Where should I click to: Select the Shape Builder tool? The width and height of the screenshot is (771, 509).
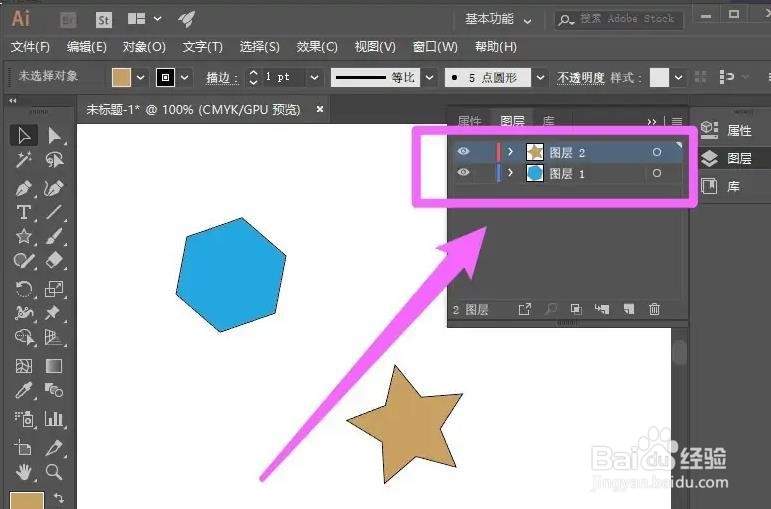click(x=24, y=337)
